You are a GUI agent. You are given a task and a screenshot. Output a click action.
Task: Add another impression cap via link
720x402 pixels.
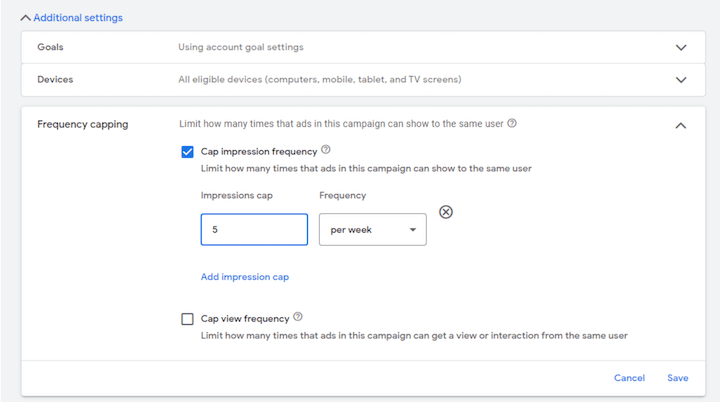coord(245,277)
